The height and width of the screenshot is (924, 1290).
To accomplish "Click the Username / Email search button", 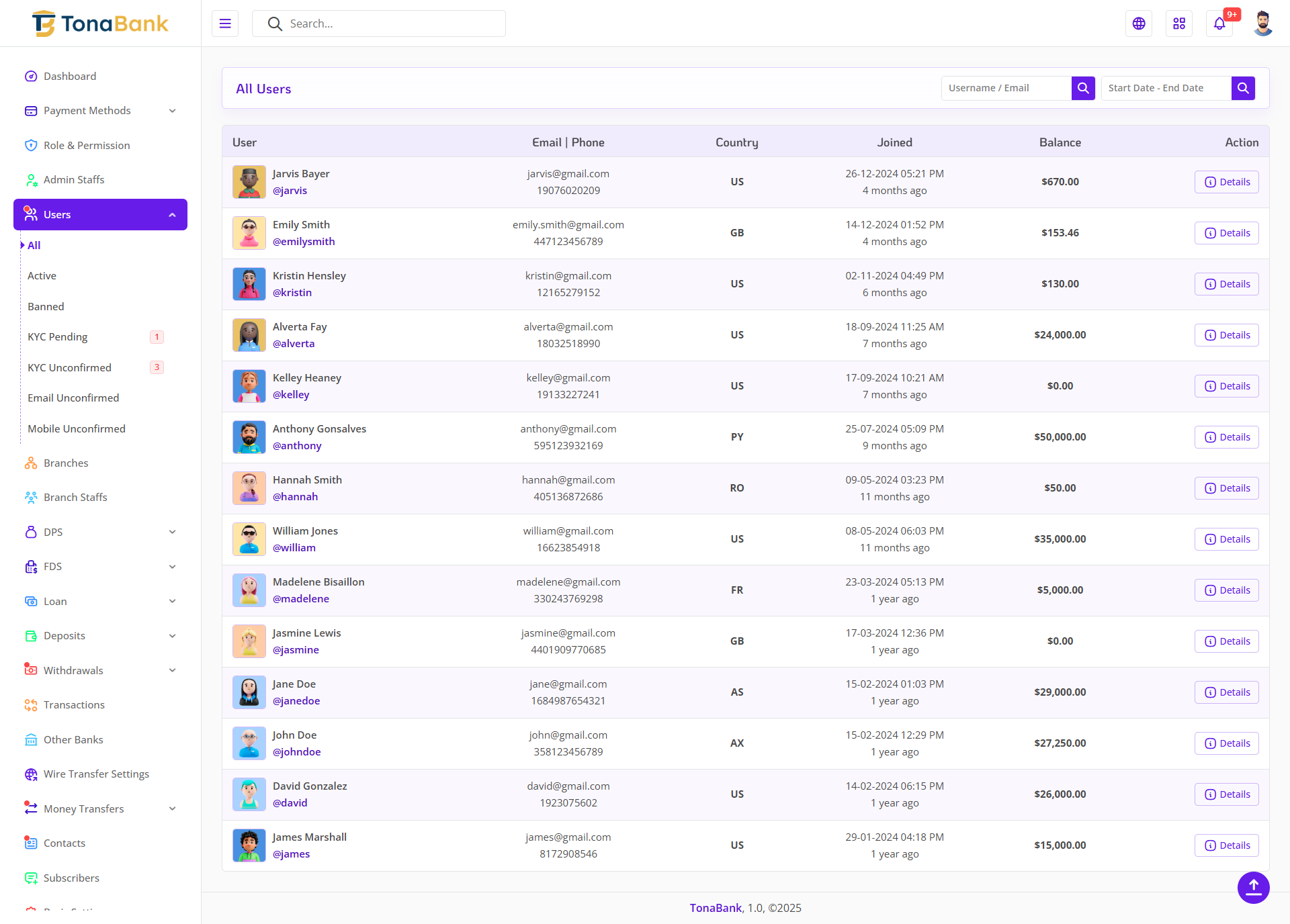I will tap(1083, 88).
